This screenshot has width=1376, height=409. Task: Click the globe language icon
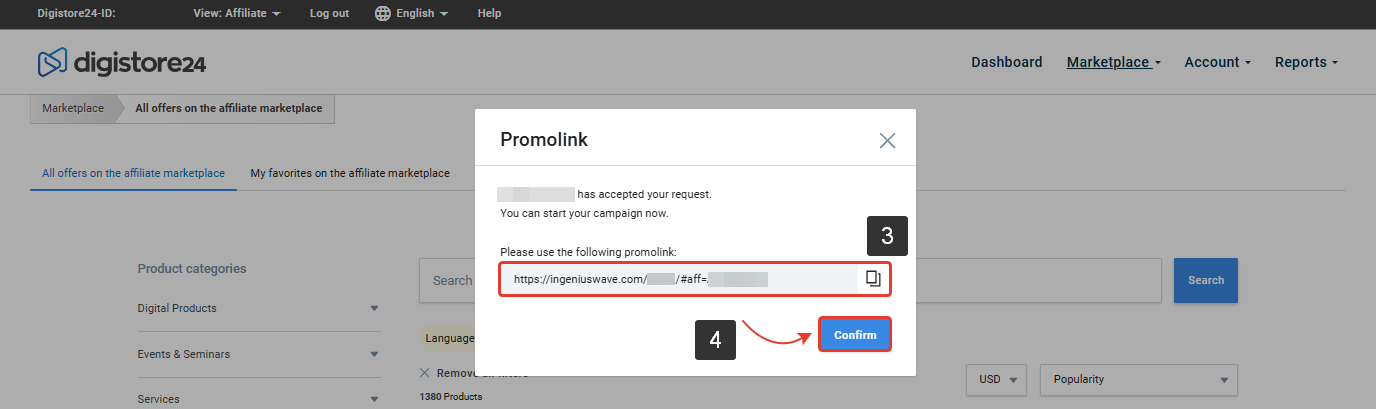[382, 13]
